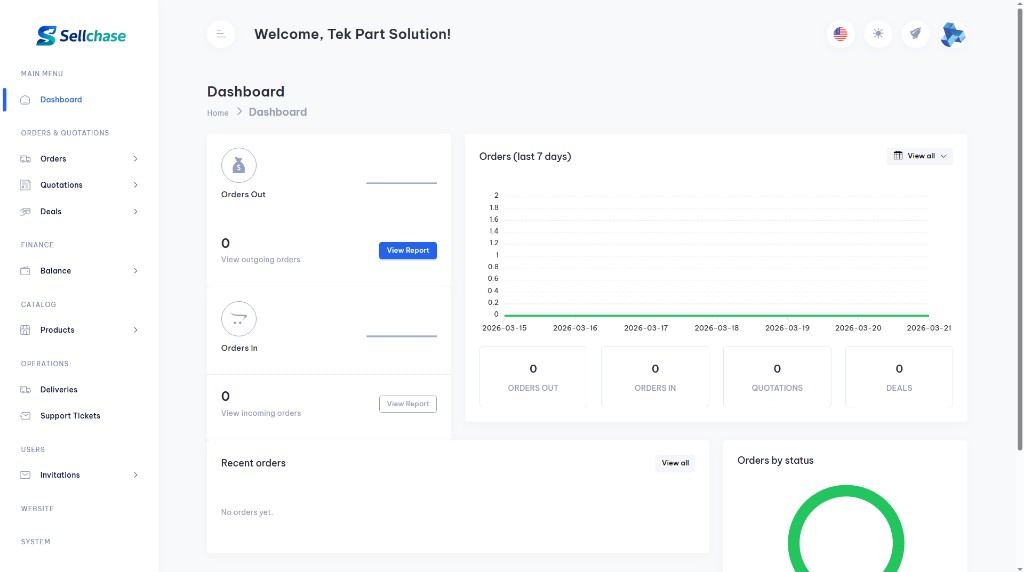
Task: Click the 'Orders by status' heading
Action: [x=775, y=460]
